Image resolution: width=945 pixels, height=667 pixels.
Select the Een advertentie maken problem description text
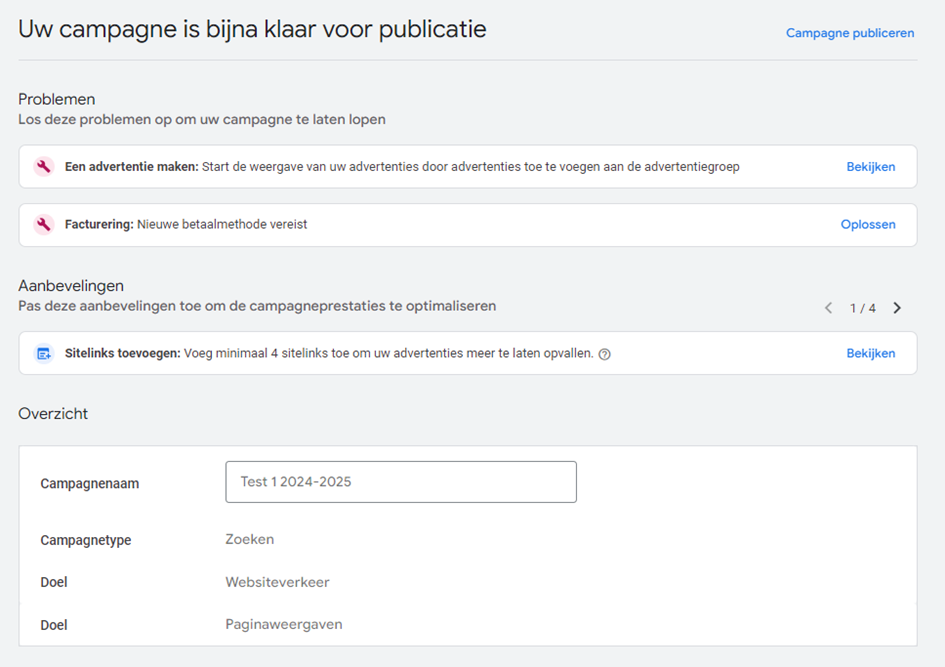[x=470, y=167]
